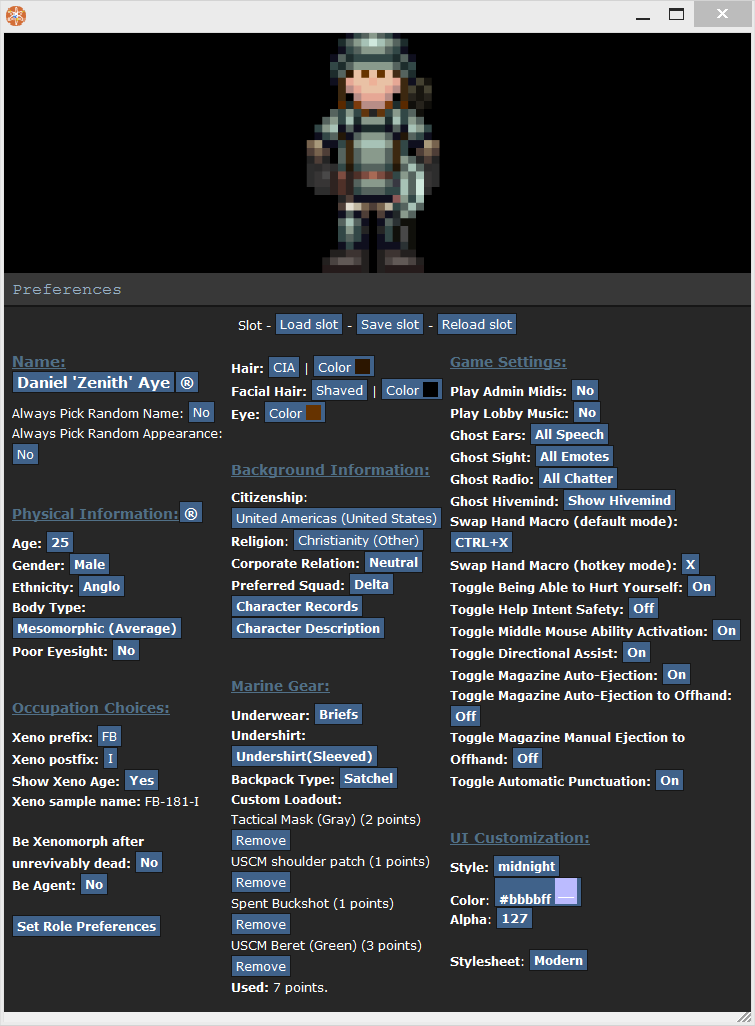
Task: Change Ethnicity from Anglo
Action: pyautogui.click(x=101, y=586)
